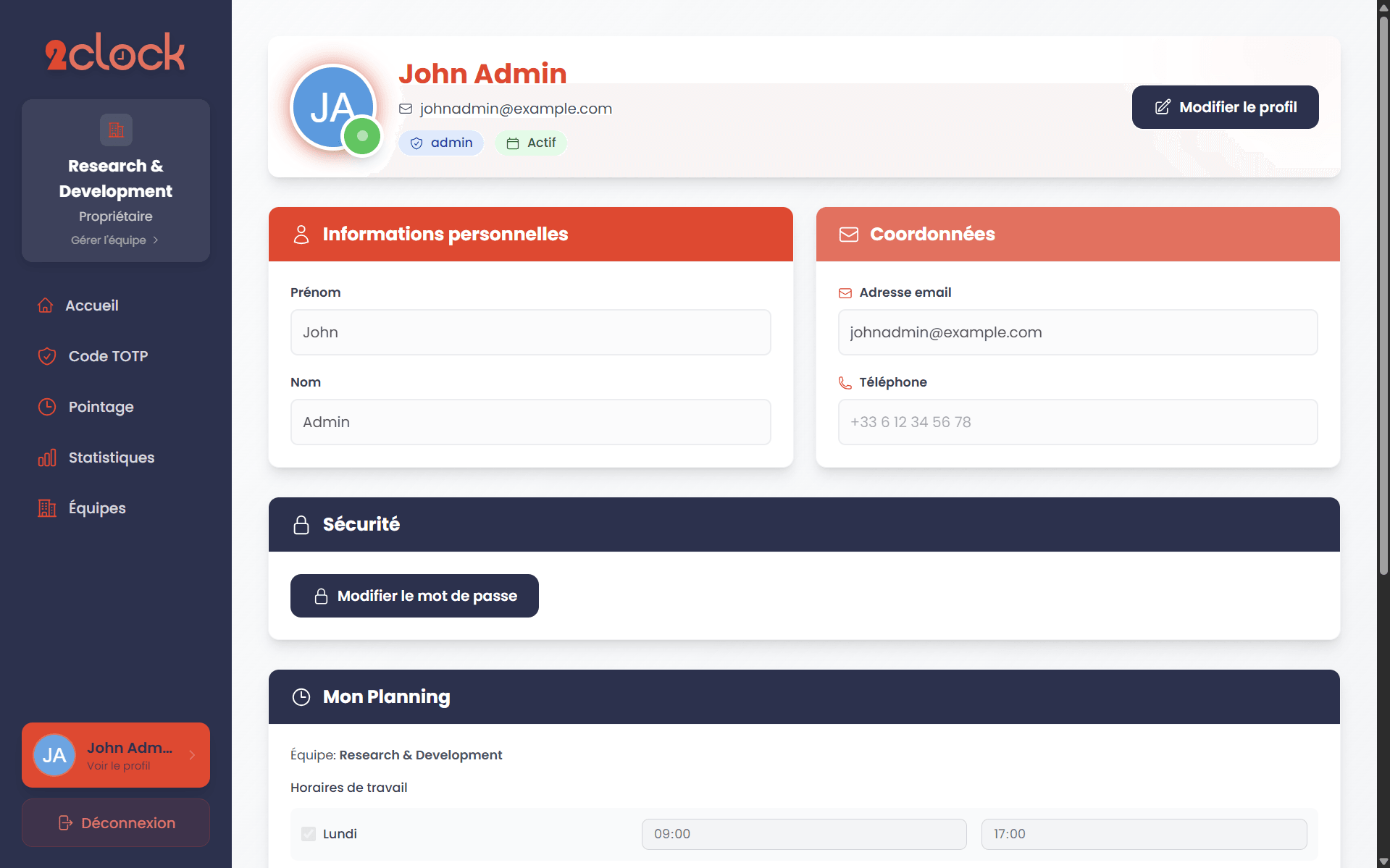The height and width of the screenshot is (868, 1390).
Task: Toggle the Lundi checkbox
Action: pyautogui.click(x=309, y=834)
